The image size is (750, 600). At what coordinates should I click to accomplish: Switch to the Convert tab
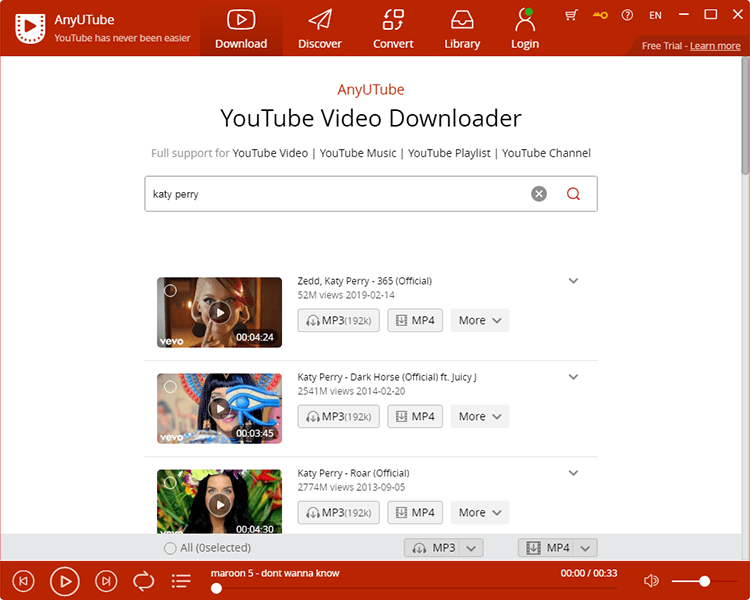[x=393, y=29]
